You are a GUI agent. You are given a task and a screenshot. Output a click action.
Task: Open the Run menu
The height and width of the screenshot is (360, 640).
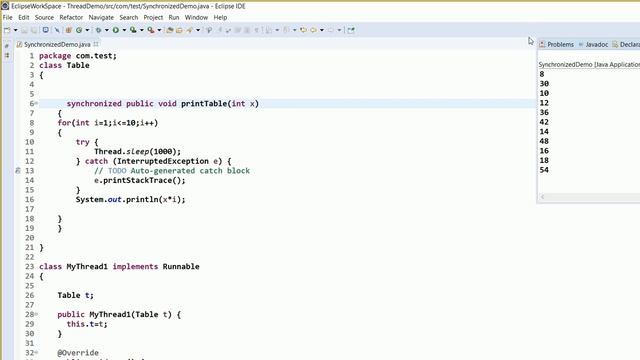[174, 18]
